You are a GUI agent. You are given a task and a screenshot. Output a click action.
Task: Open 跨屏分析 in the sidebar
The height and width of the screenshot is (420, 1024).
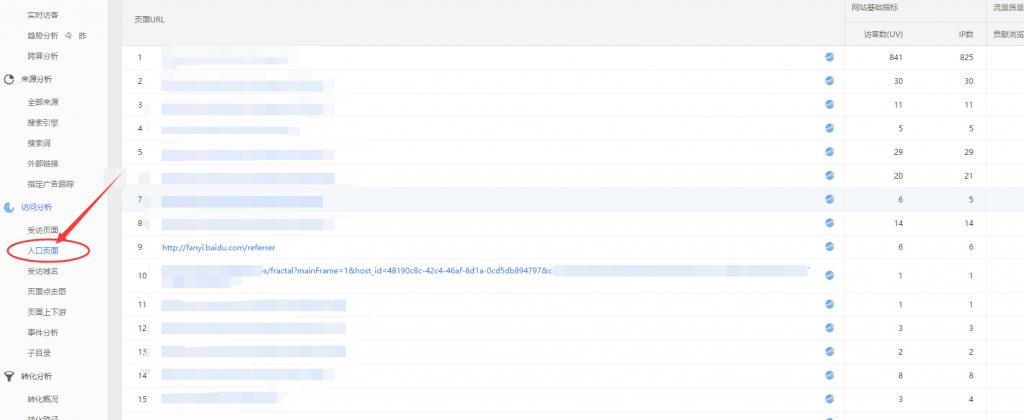pos(42,57)
